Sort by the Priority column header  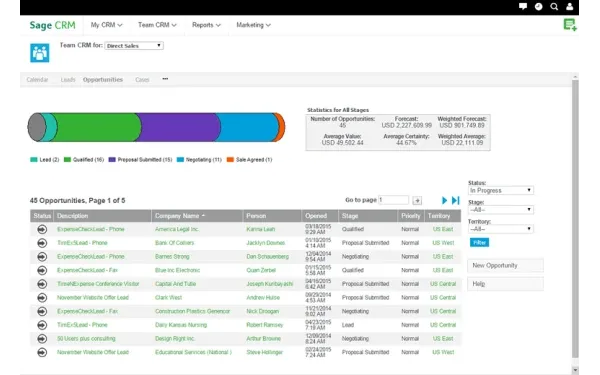(x=411, y=216)
